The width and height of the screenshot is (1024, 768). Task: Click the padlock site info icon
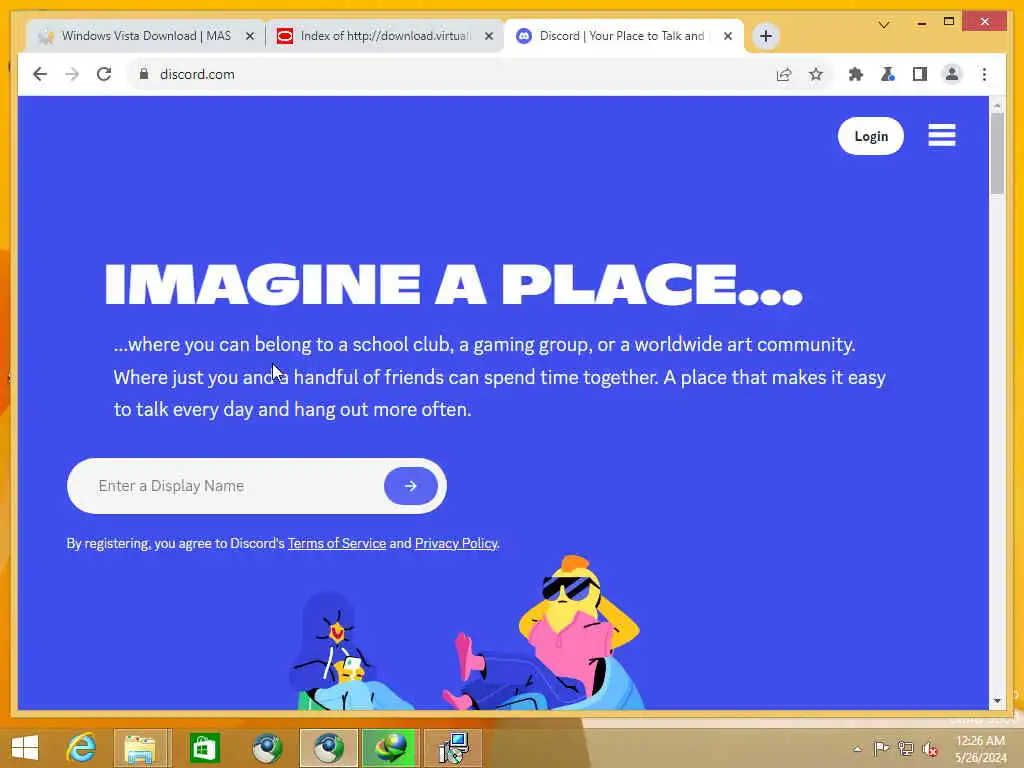[144, 74]
